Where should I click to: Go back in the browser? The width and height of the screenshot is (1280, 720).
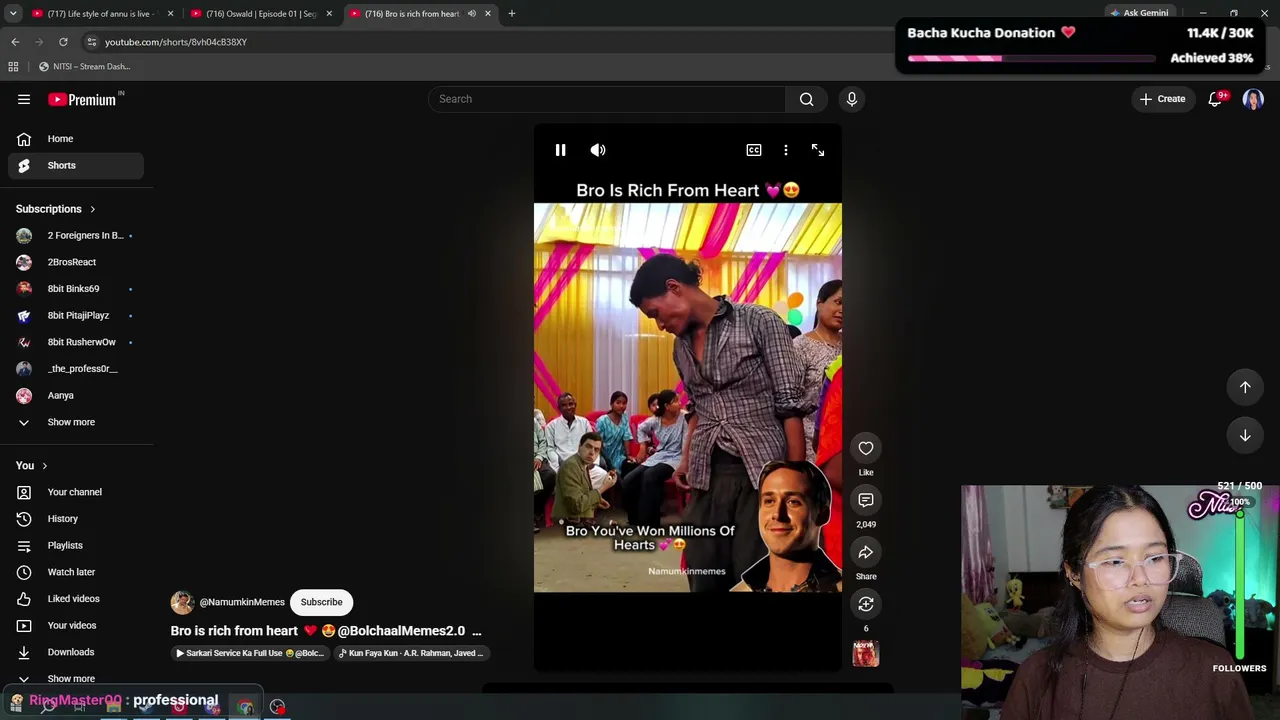(x=15, y=42)
